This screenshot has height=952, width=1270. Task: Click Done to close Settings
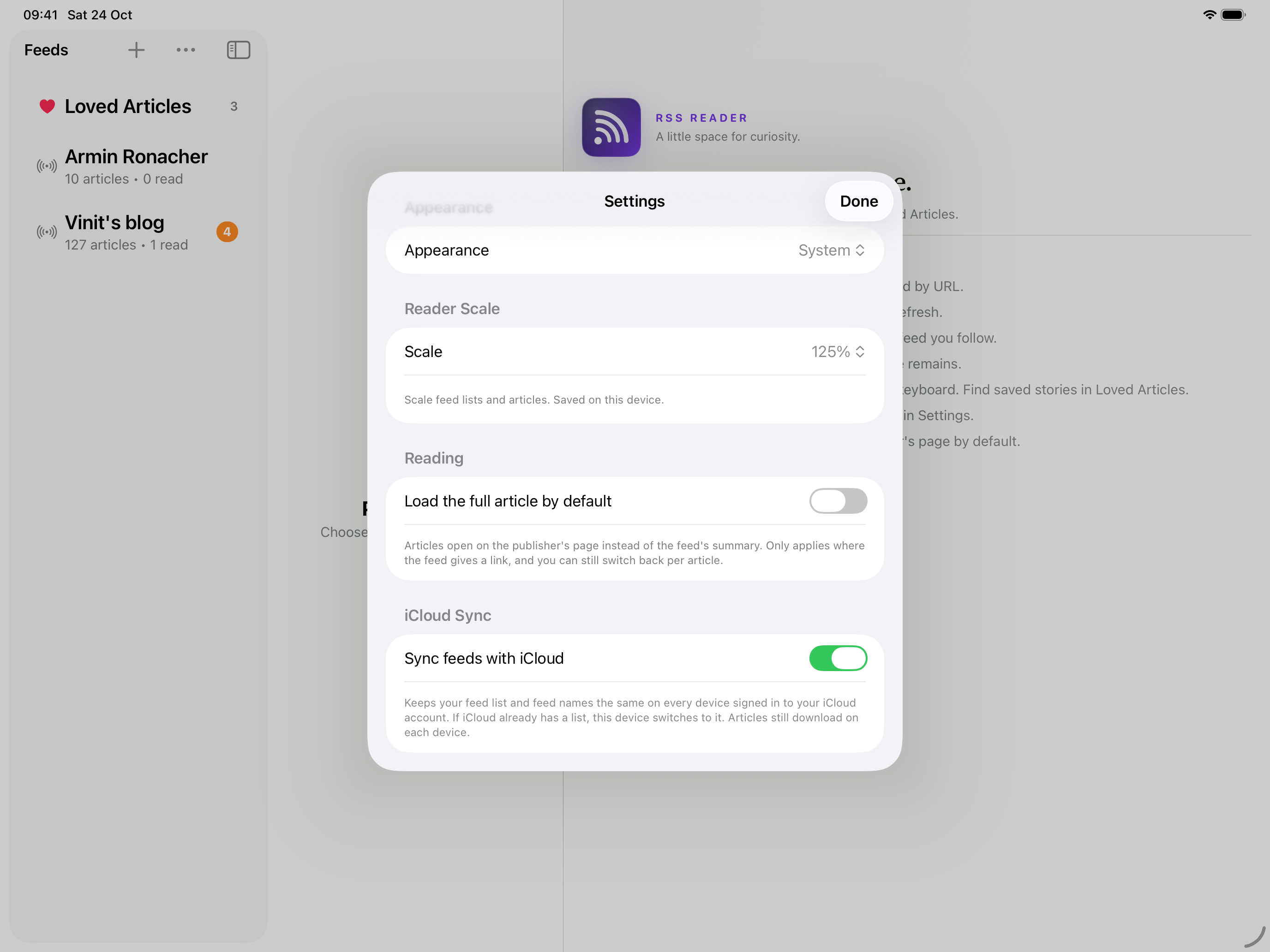tap(859, 201)
